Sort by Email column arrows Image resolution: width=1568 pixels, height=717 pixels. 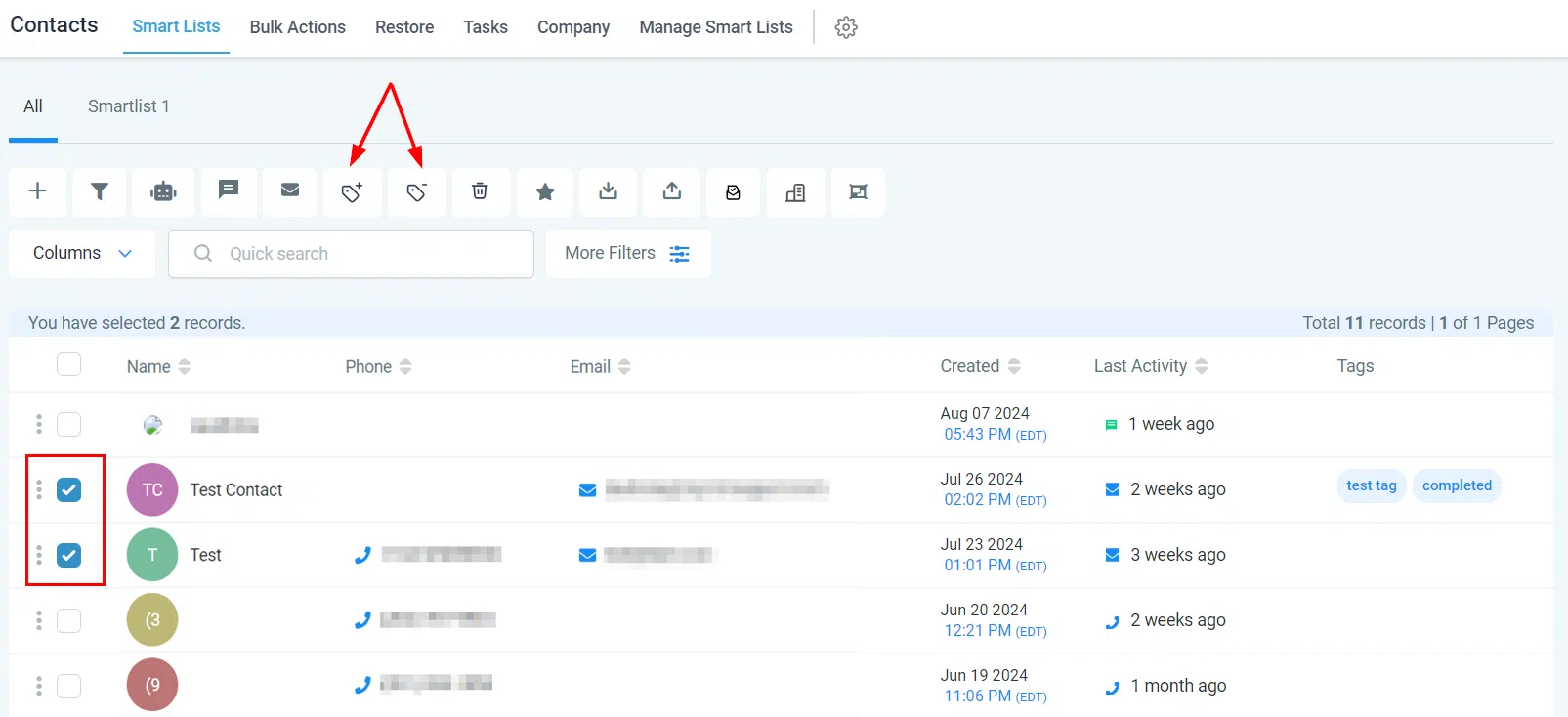point(624,366)
